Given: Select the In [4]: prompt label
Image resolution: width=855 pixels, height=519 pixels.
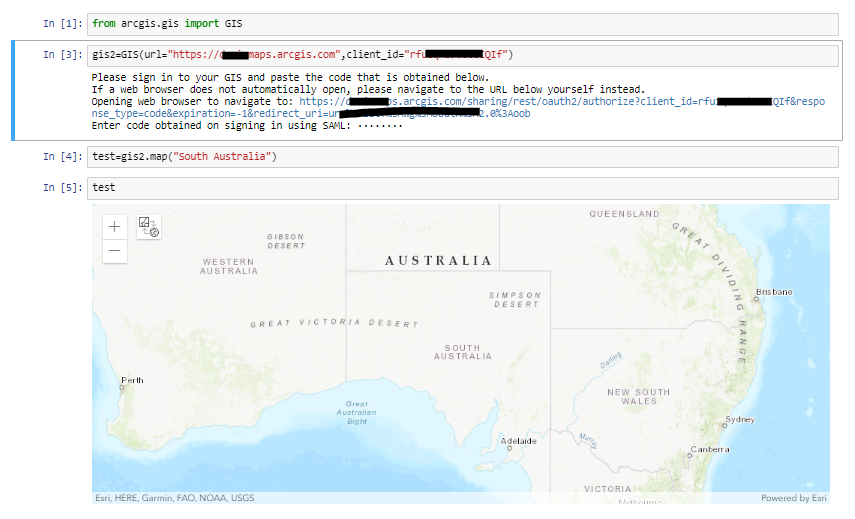Looking at the screenshot, I should point(63,156).
